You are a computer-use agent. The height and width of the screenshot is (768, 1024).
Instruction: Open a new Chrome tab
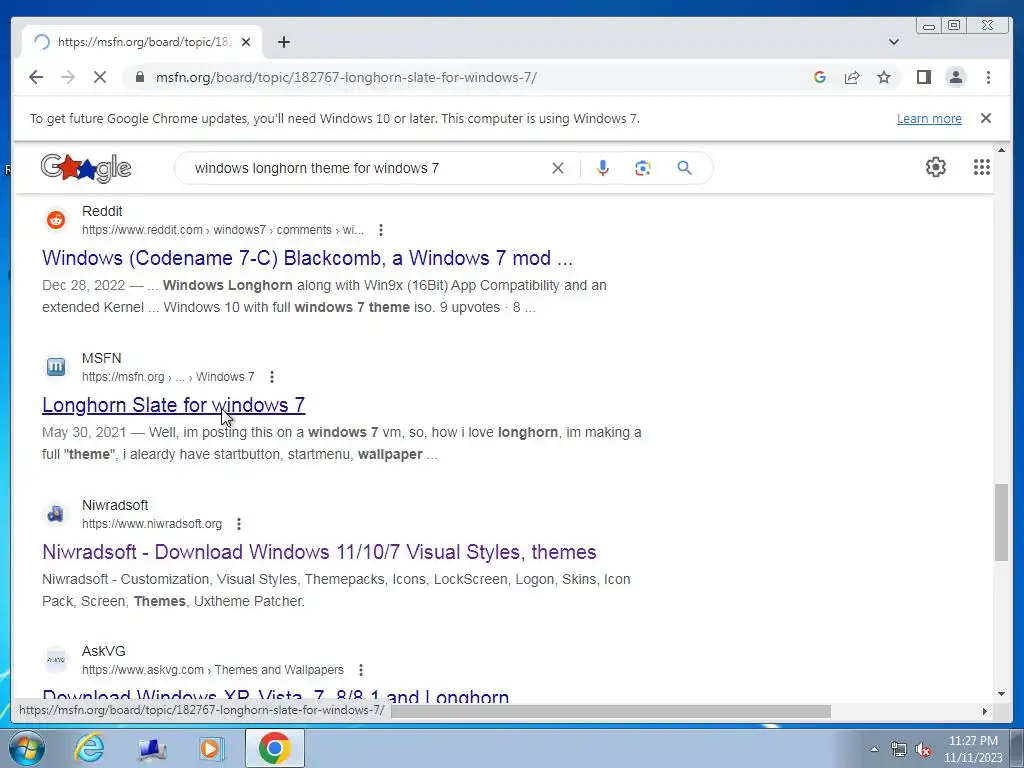coord(283,42)
